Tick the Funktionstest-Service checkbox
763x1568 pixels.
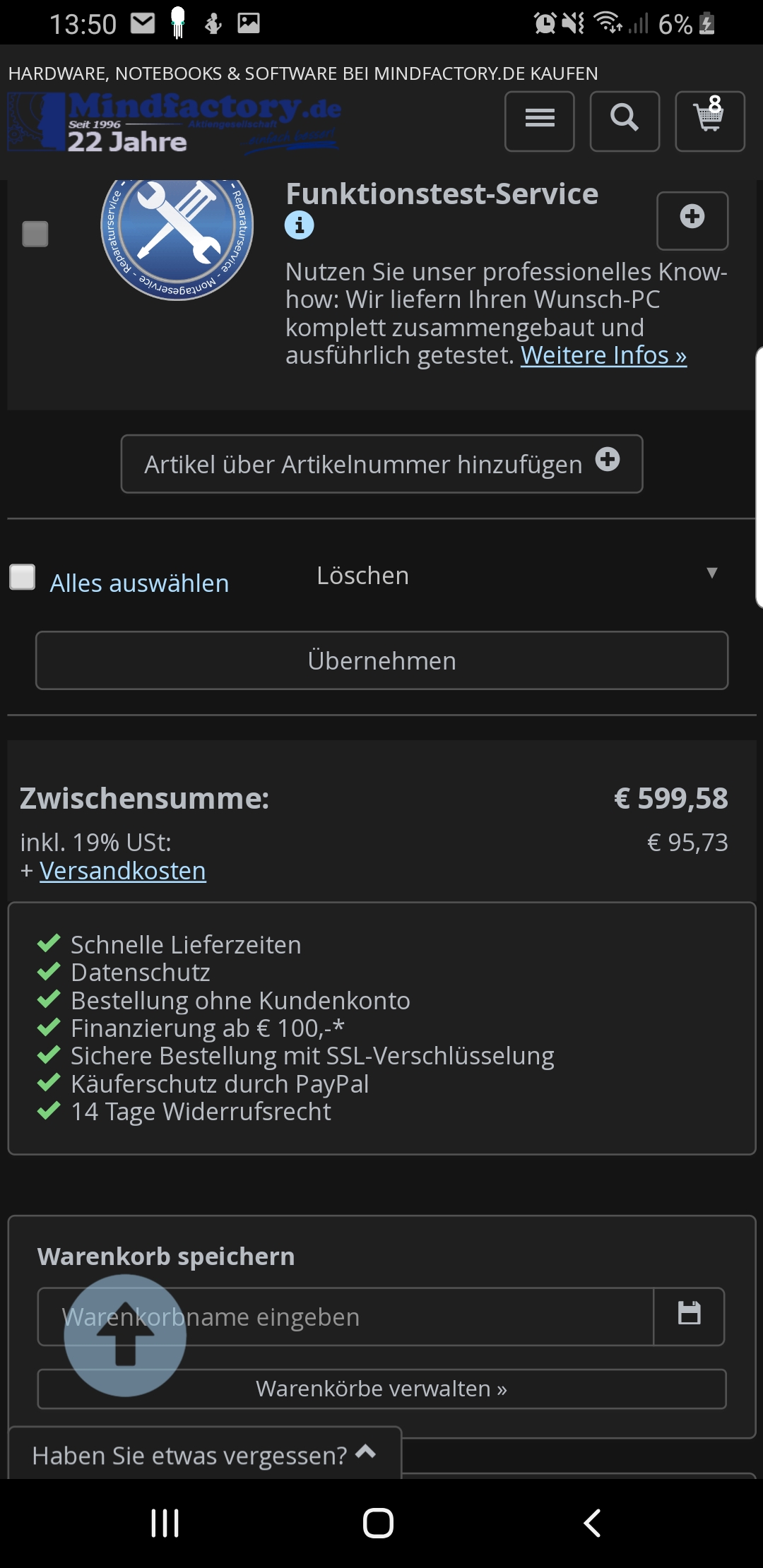pos(35,234)
